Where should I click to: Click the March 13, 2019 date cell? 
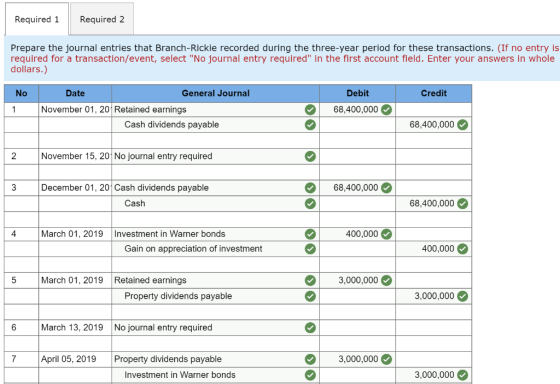pyautogui.click(x=75, y=328)
